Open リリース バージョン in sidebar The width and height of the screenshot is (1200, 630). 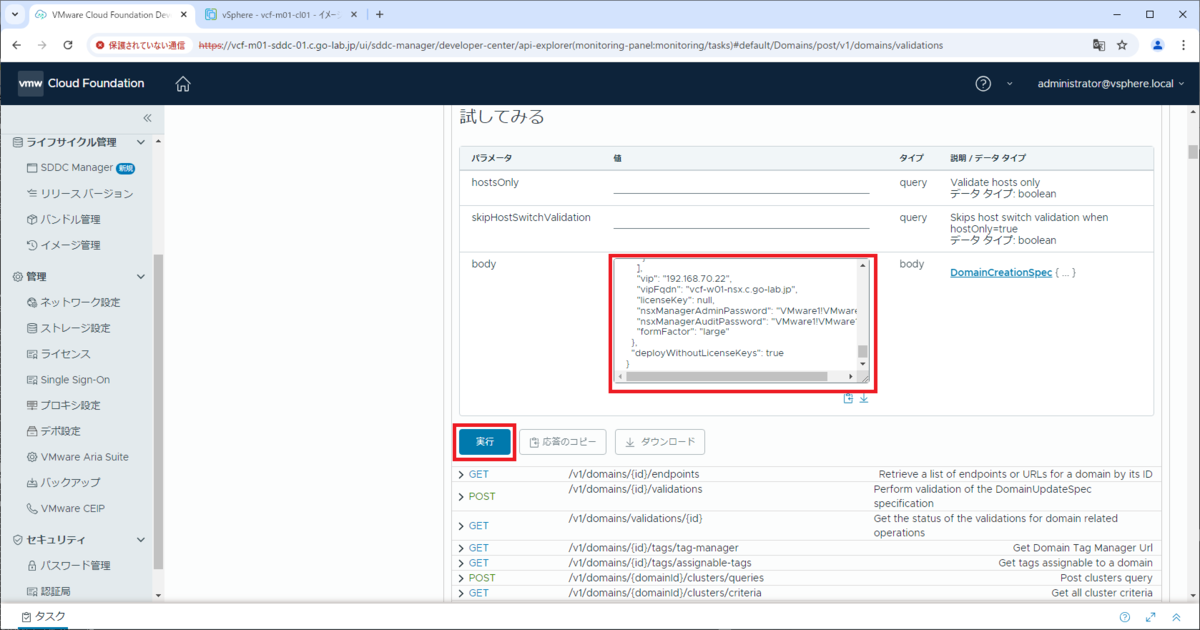point(79,194)
